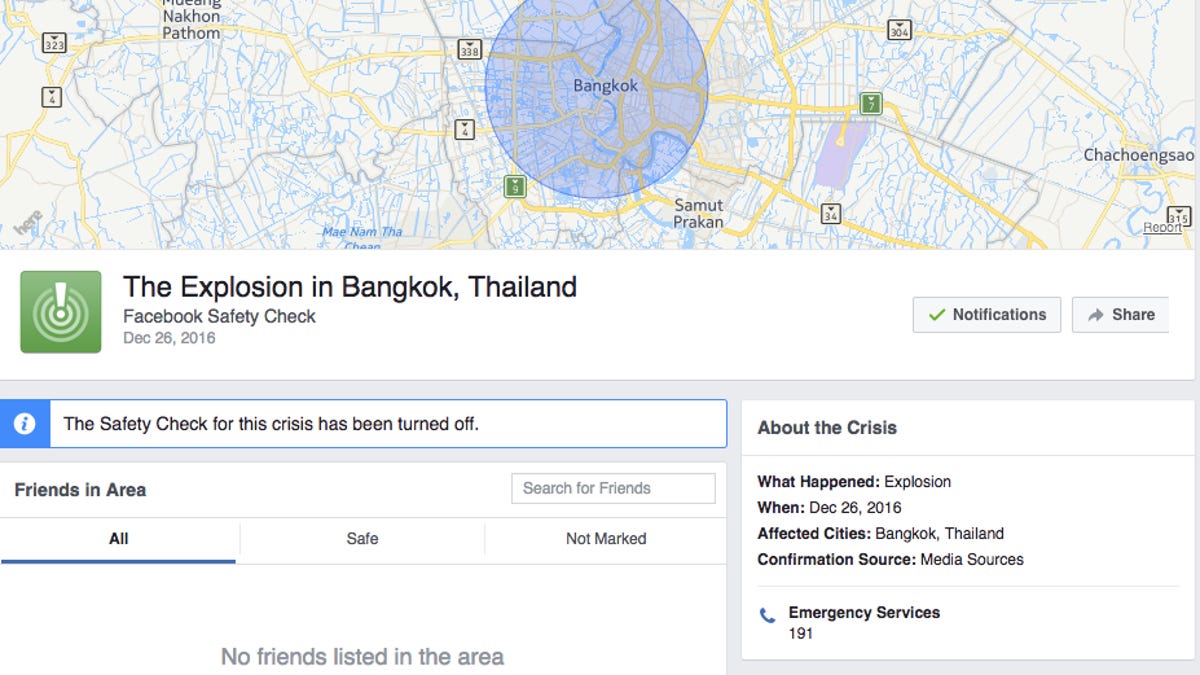Click the Samut Prakan map label
This screenshot has width=1200, height=675.
698,213
